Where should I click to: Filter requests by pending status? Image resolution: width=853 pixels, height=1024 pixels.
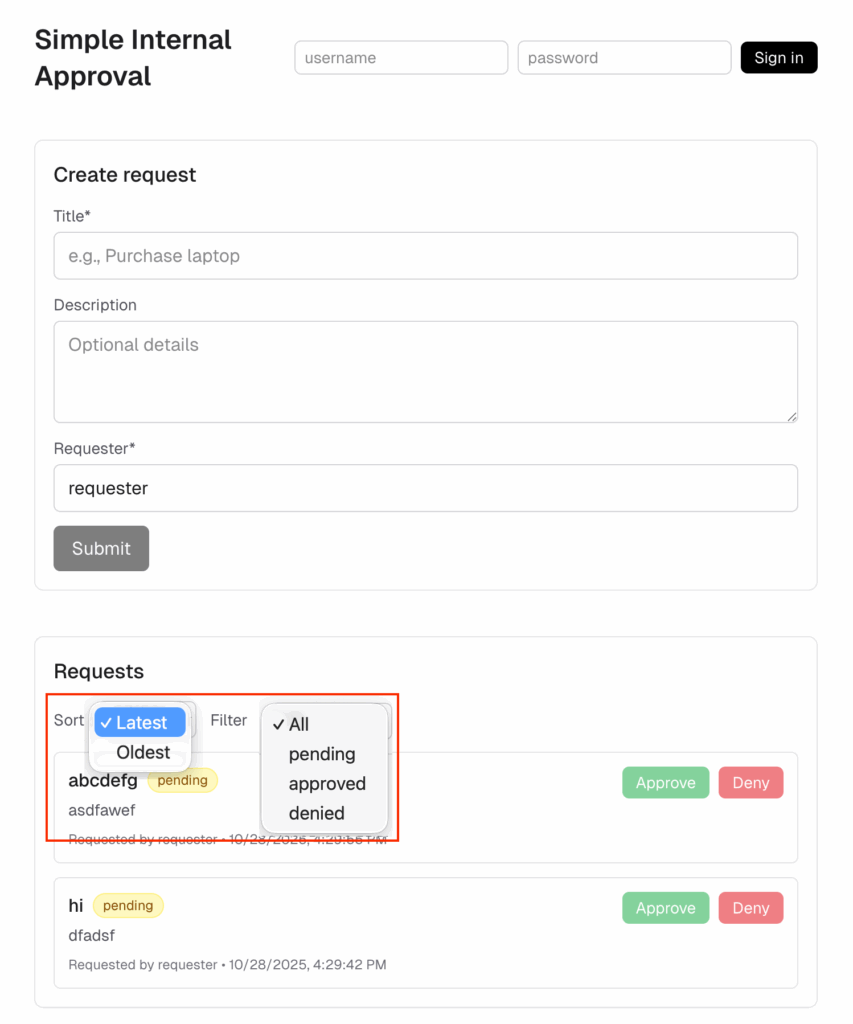(322, 754)
